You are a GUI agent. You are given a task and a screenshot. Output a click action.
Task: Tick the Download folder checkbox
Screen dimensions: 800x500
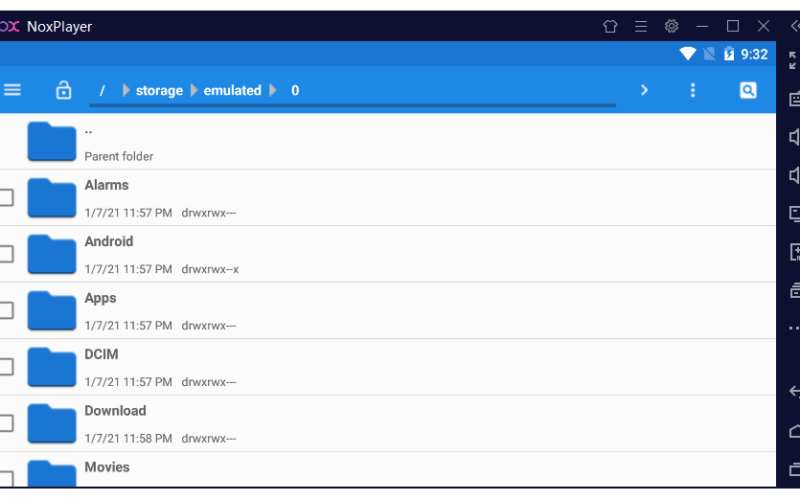click(6, 423)
